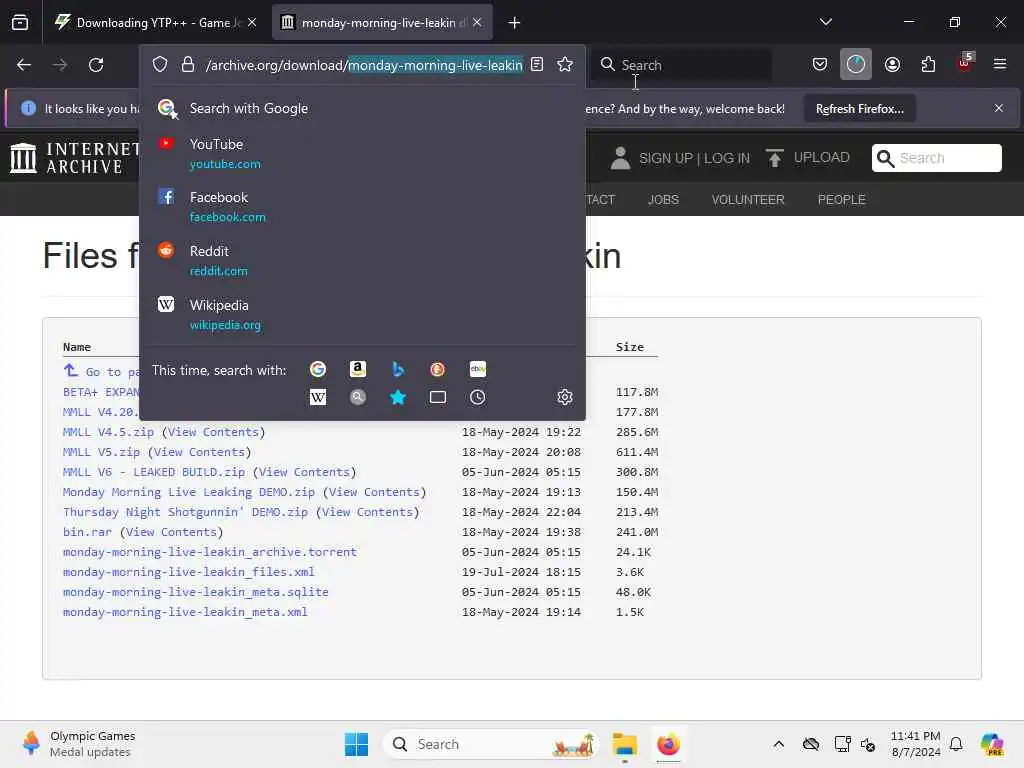Bookmark this page with the star icon

(565, 64)
